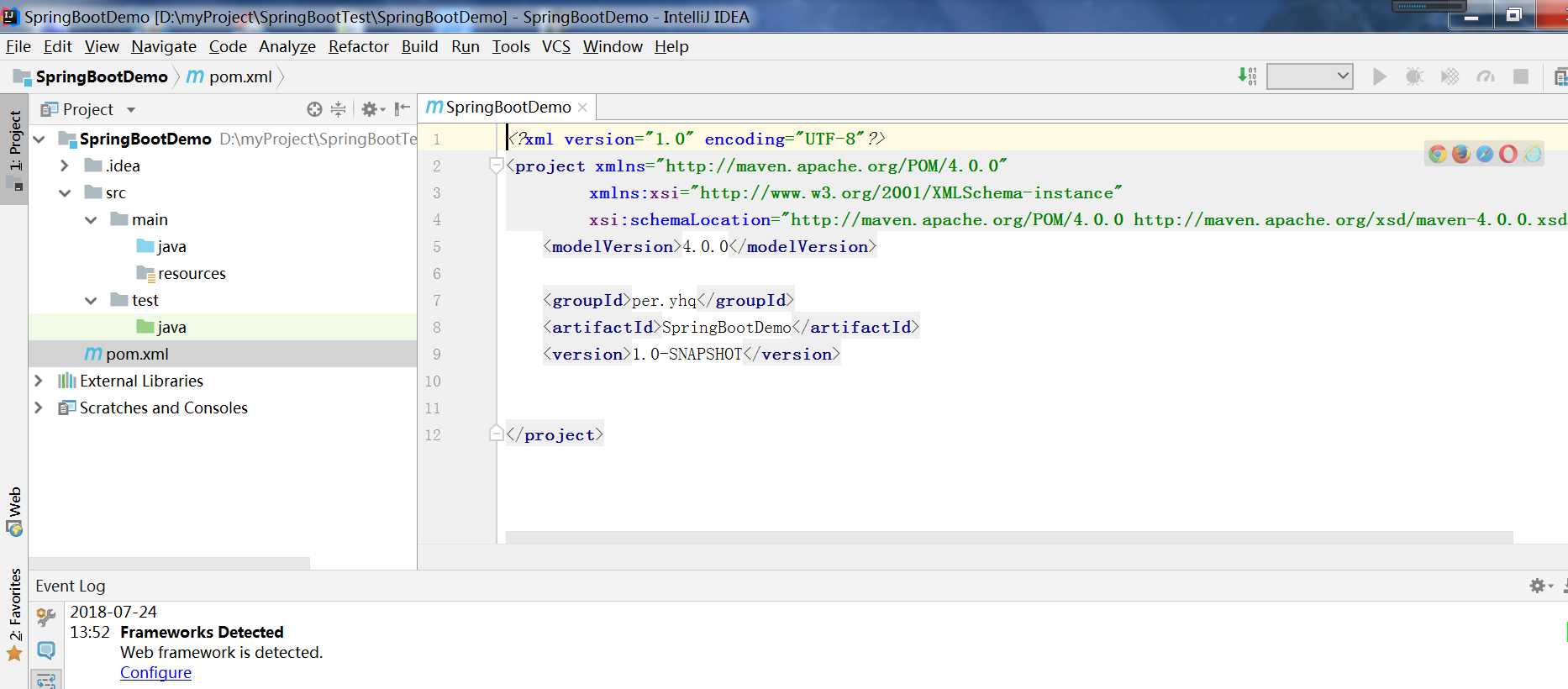
Task: Click the Run play button
Action: point(1379,76)
